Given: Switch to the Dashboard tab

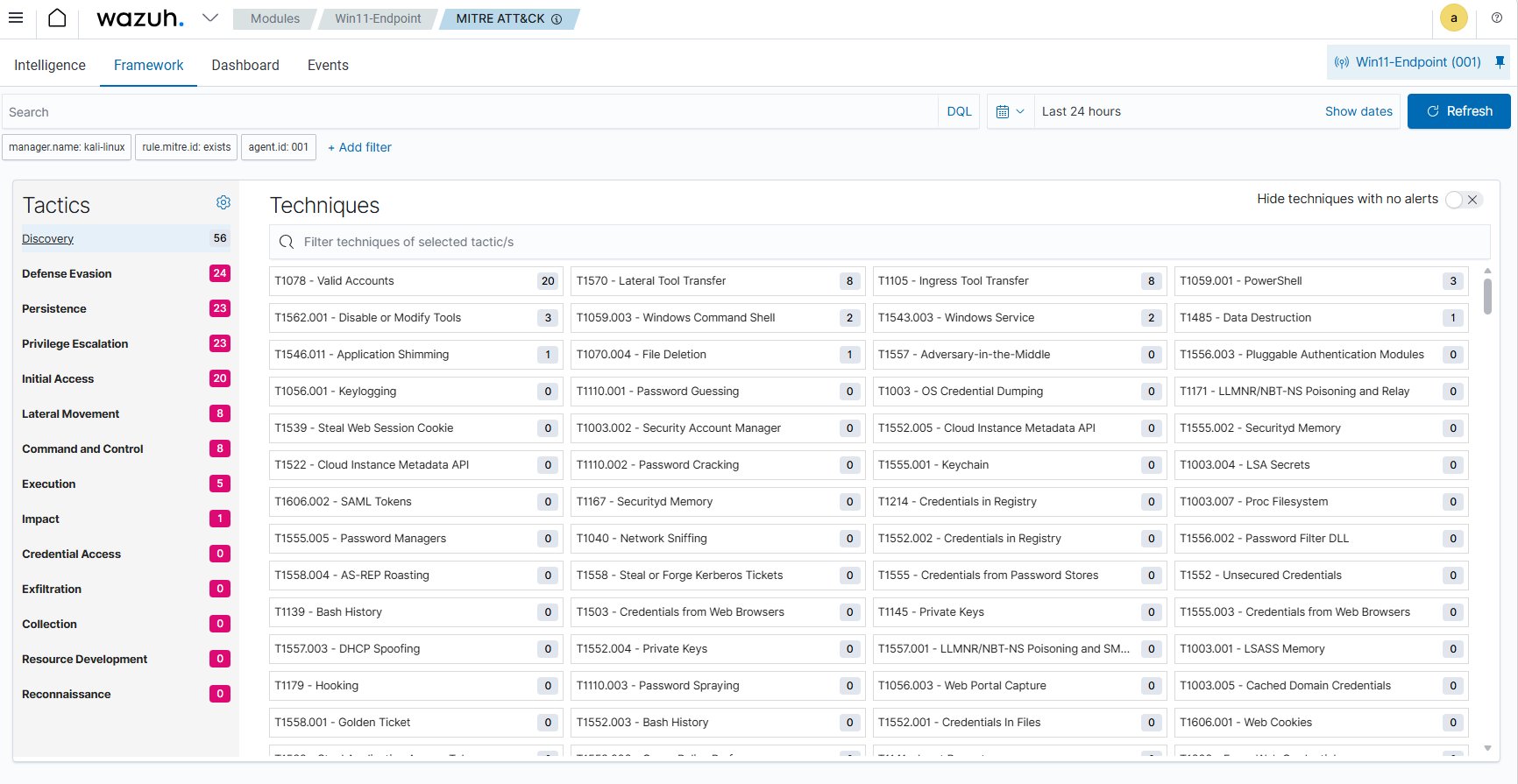Looking at the screenshot, I should (x=245, y=65).
